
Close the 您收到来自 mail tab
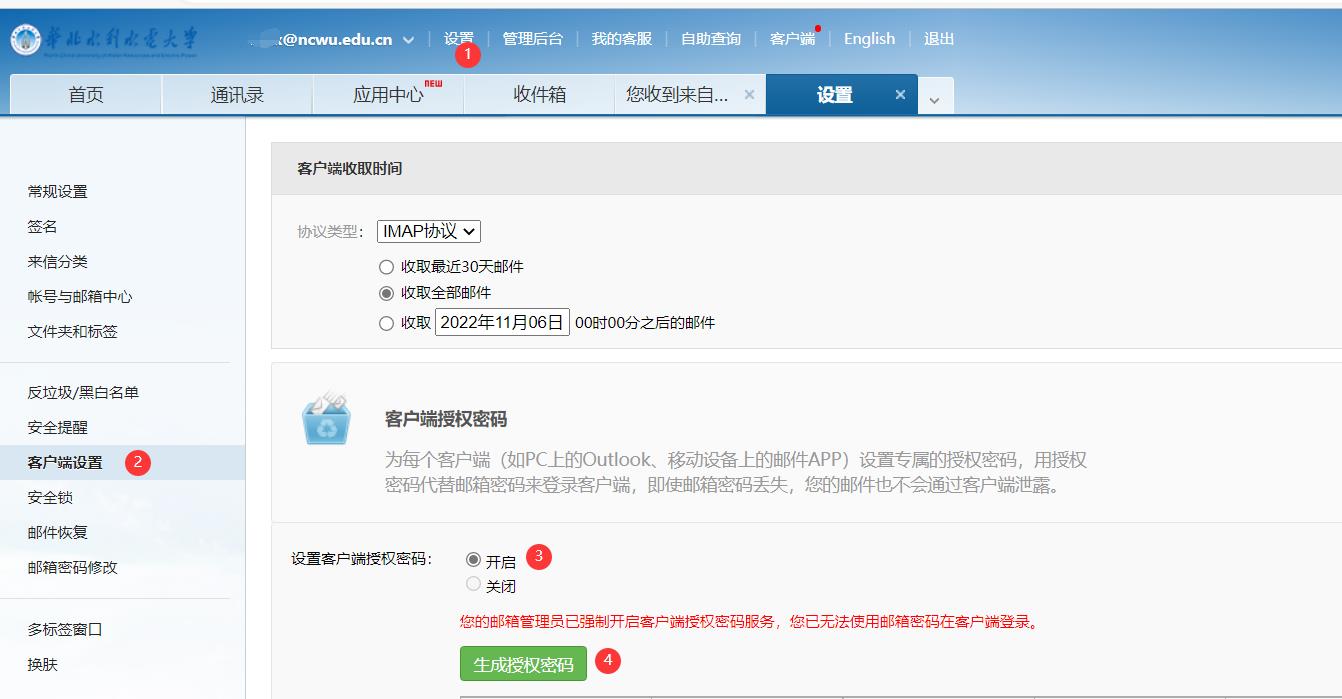coord(748,95)
